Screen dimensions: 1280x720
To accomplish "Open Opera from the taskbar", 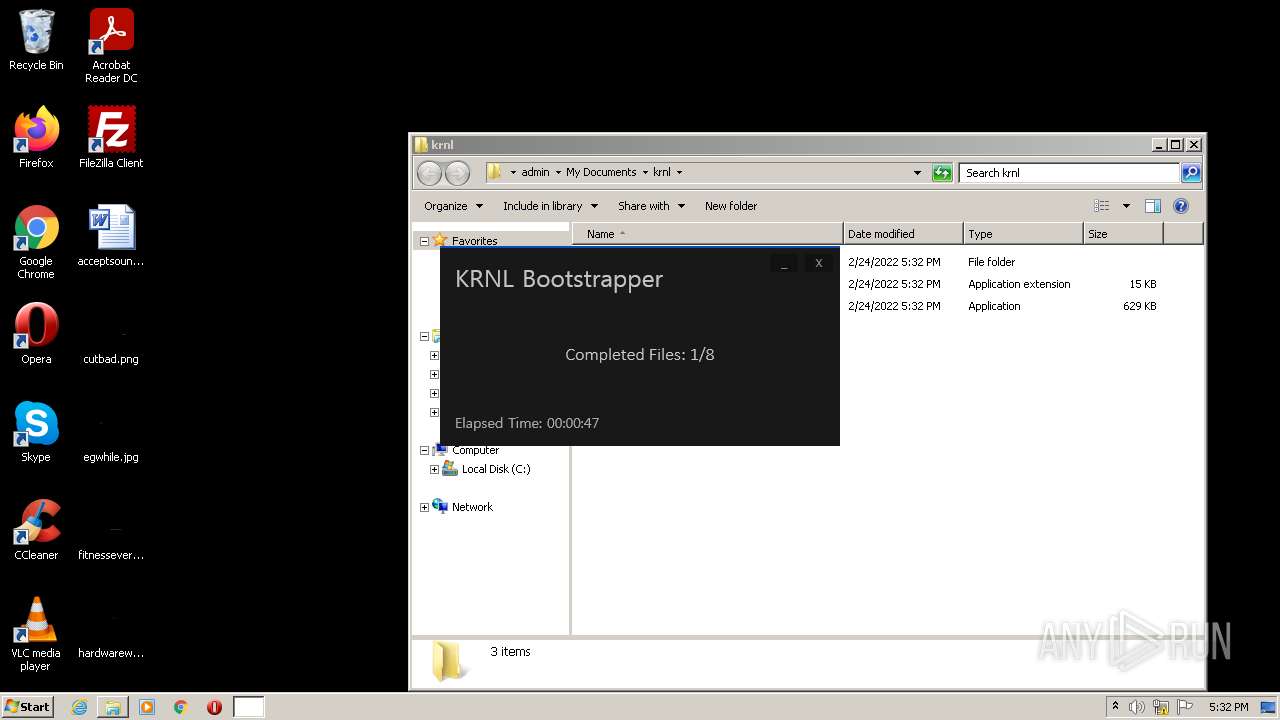I will pyautogui.click(x=214, y=707).
